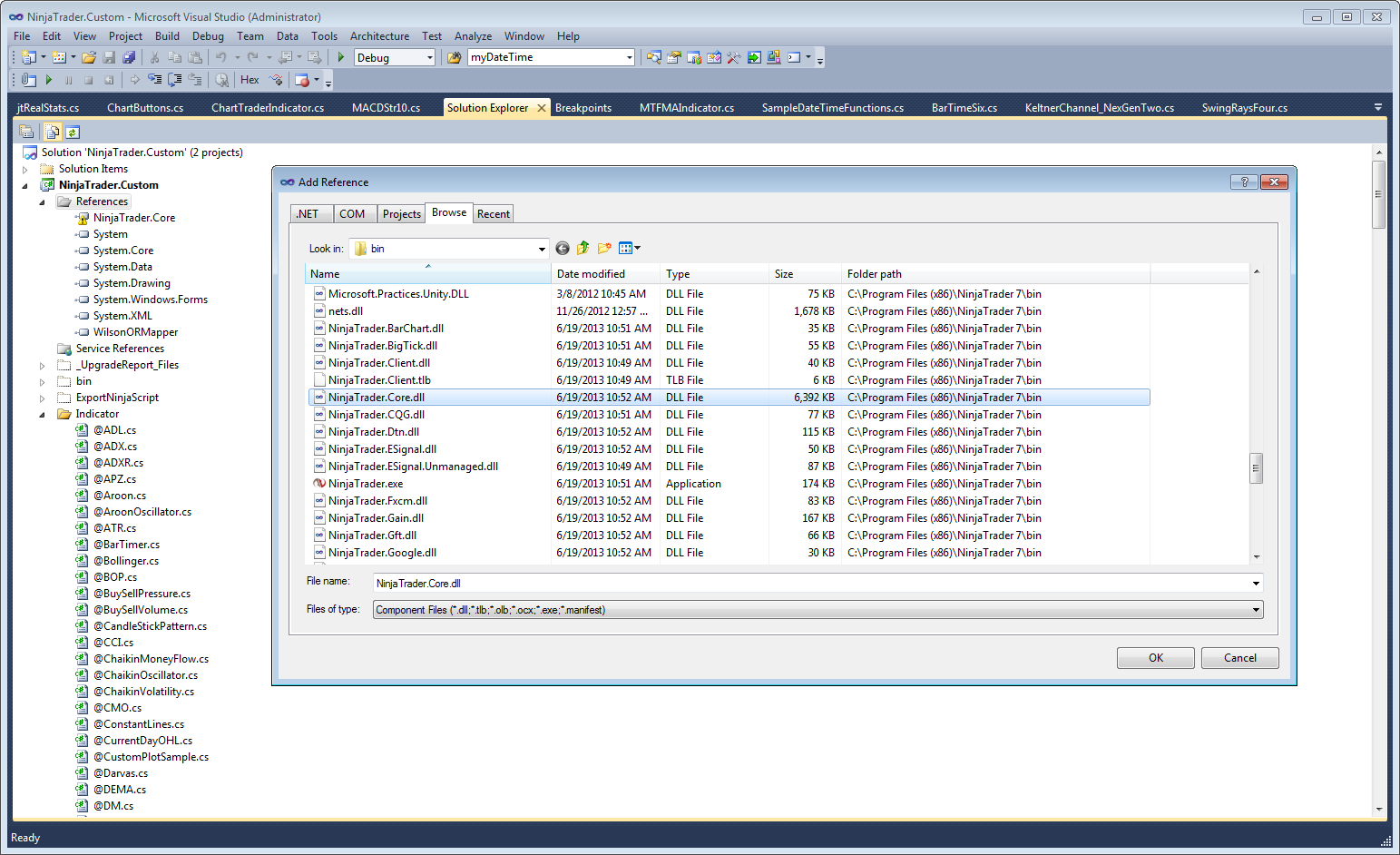The width and height of the screenshot is (1400, 855).
Task: Select NinjaTrader.Client.dll in the file list
Action: [x=379, y=363]
